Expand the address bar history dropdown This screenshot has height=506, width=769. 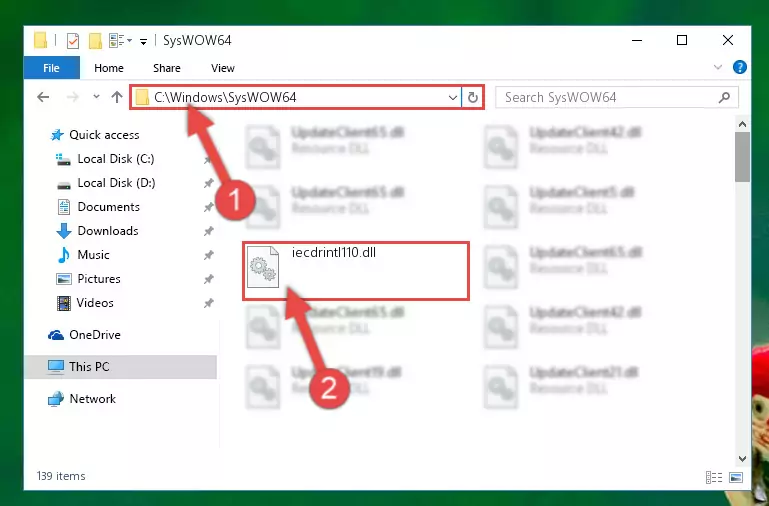[453, 98]
